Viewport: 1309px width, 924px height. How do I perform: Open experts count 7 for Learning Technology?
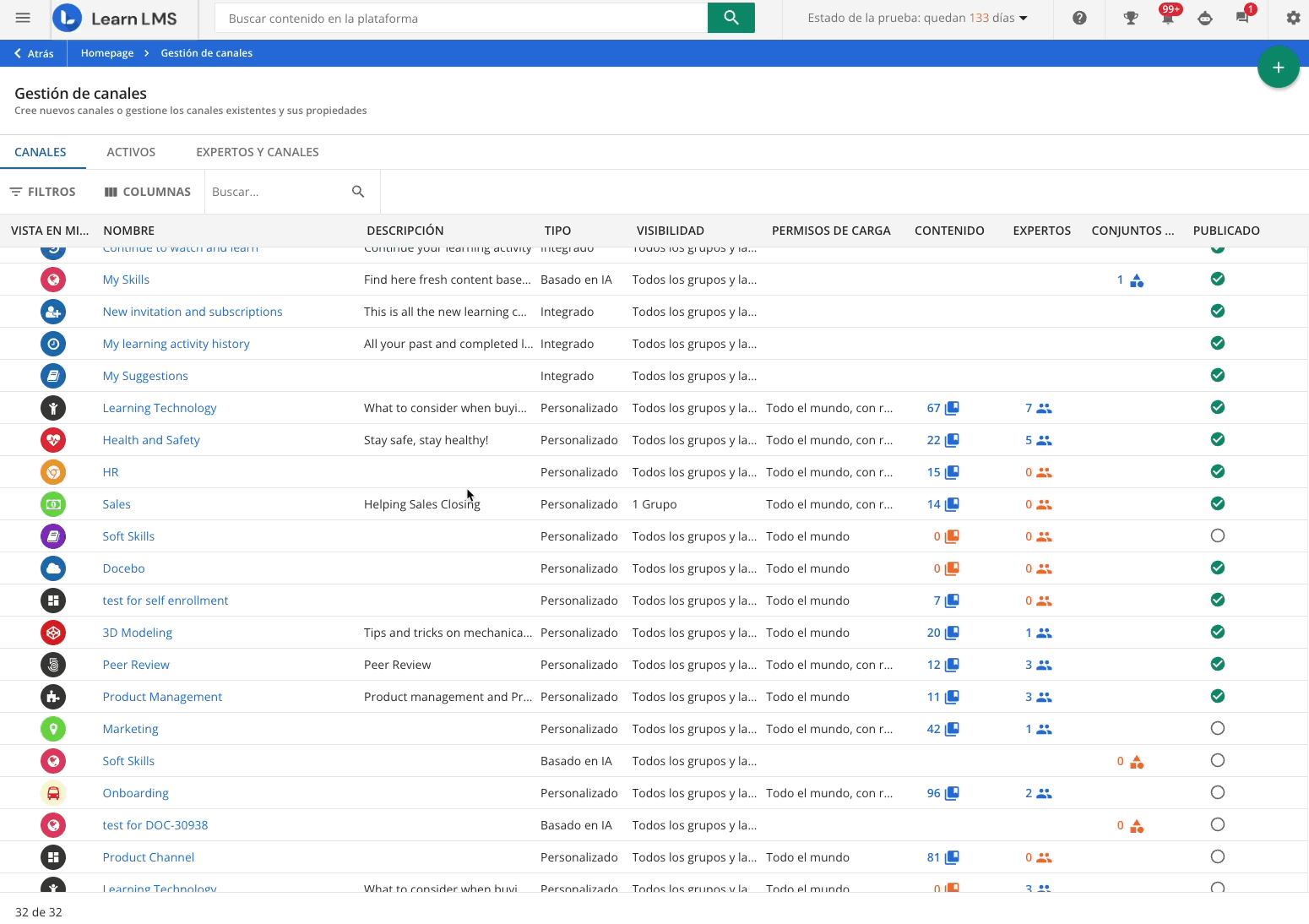pos(1038,408)
